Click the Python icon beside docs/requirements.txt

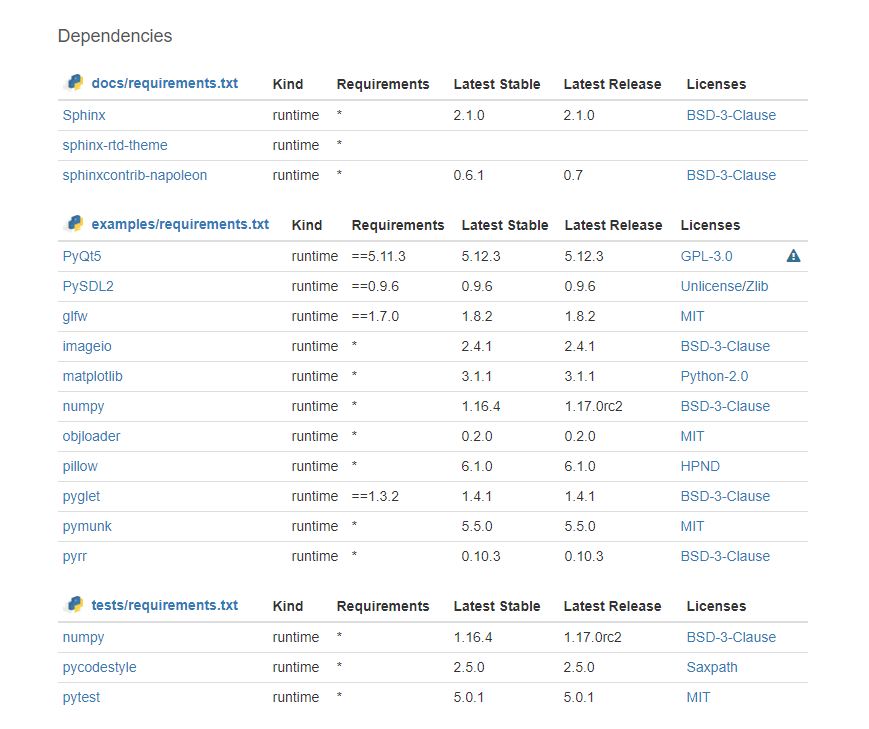click(x=74, y=83)
